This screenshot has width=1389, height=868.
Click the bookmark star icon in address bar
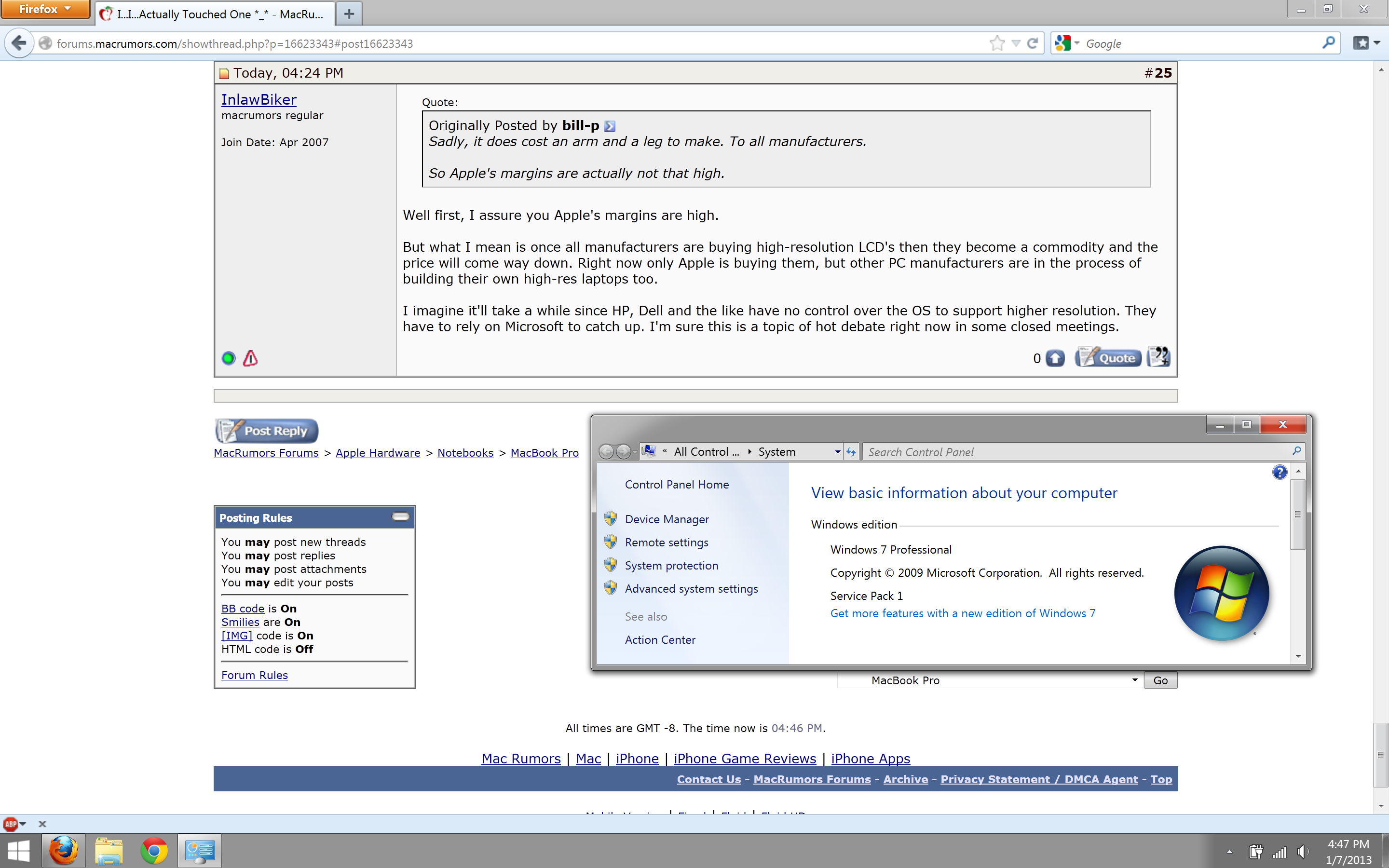coord(997,43)
